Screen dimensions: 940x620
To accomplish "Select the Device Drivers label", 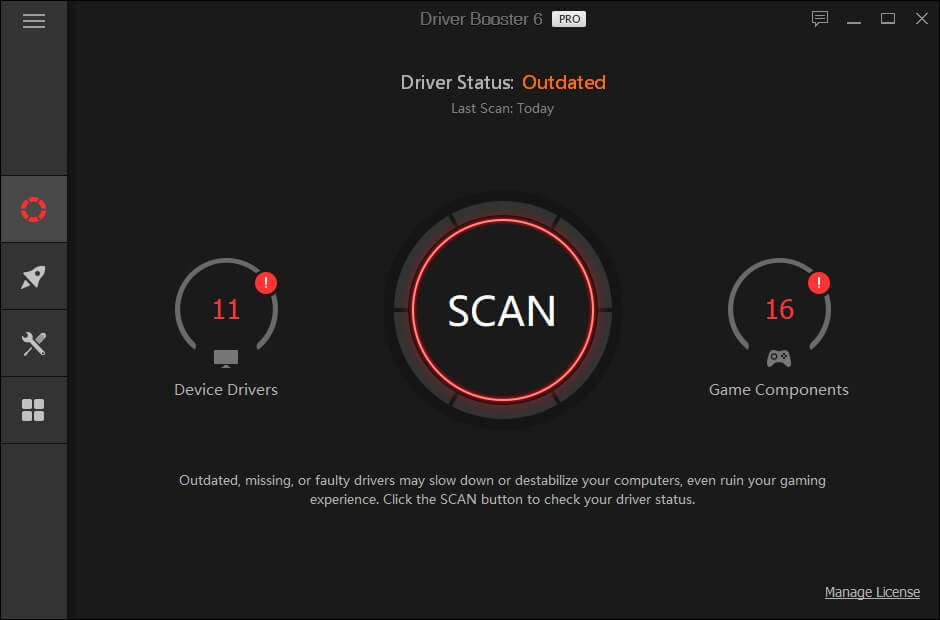I will click(x=226, y=390).
